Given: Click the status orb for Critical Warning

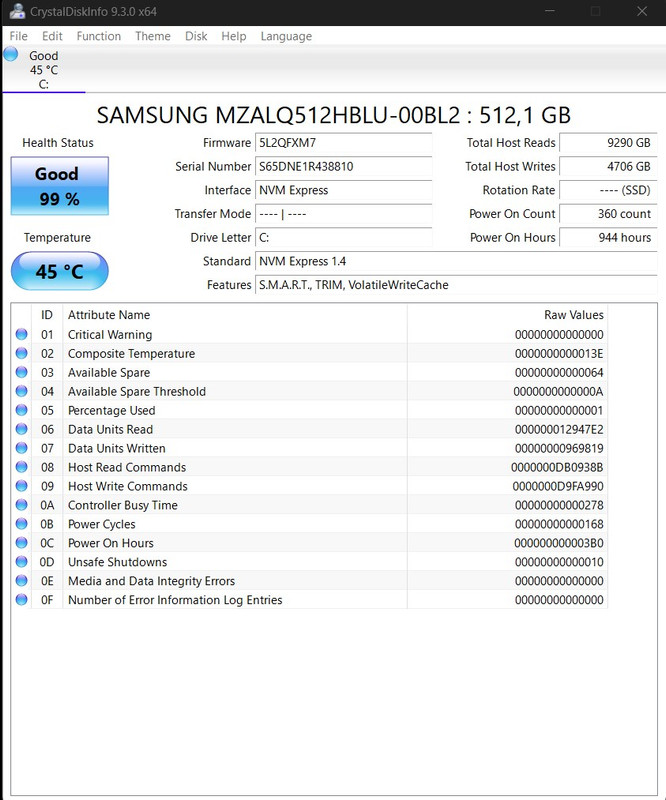Looking at the screenshot, I should pos(21,334).
